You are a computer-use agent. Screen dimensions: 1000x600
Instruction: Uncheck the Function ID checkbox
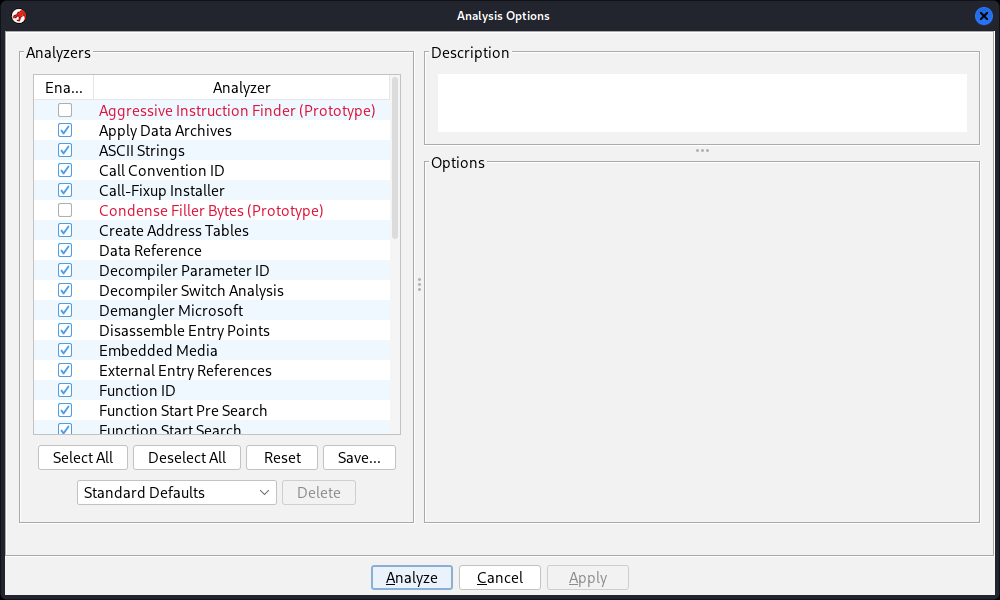pyautogui.click(x=65, y=390)
